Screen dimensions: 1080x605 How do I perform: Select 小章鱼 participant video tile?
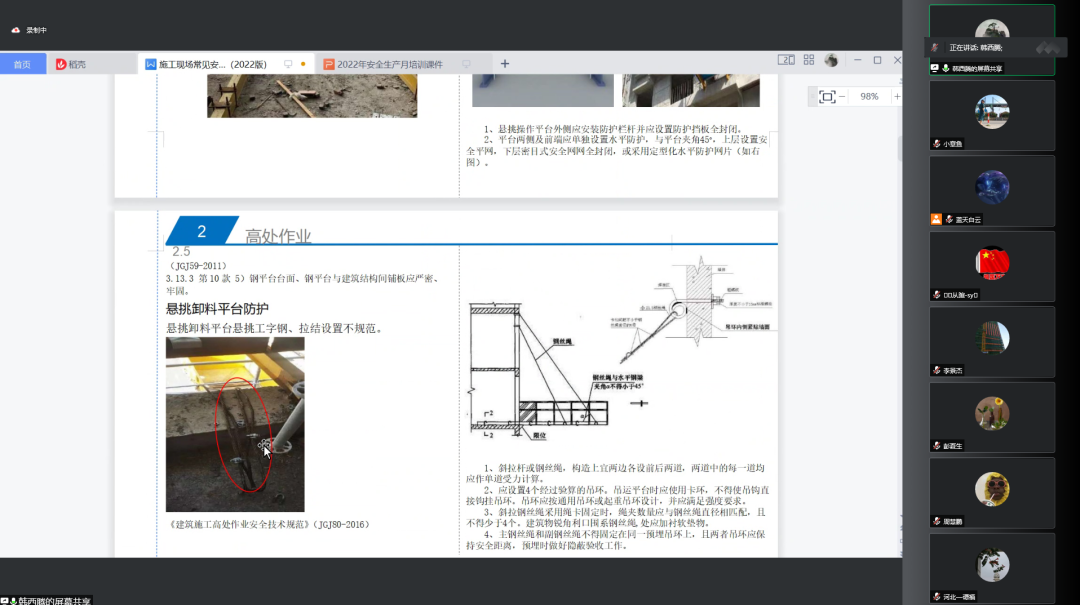(x=992, y=115)
